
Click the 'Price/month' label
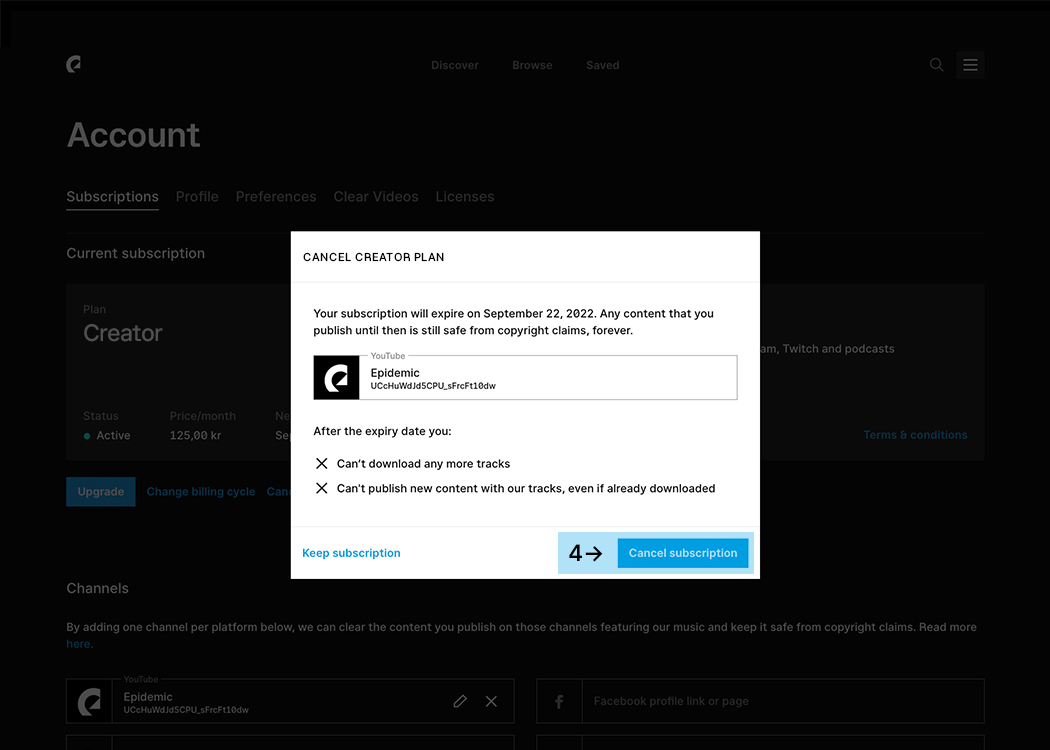[x=203, y=416]
